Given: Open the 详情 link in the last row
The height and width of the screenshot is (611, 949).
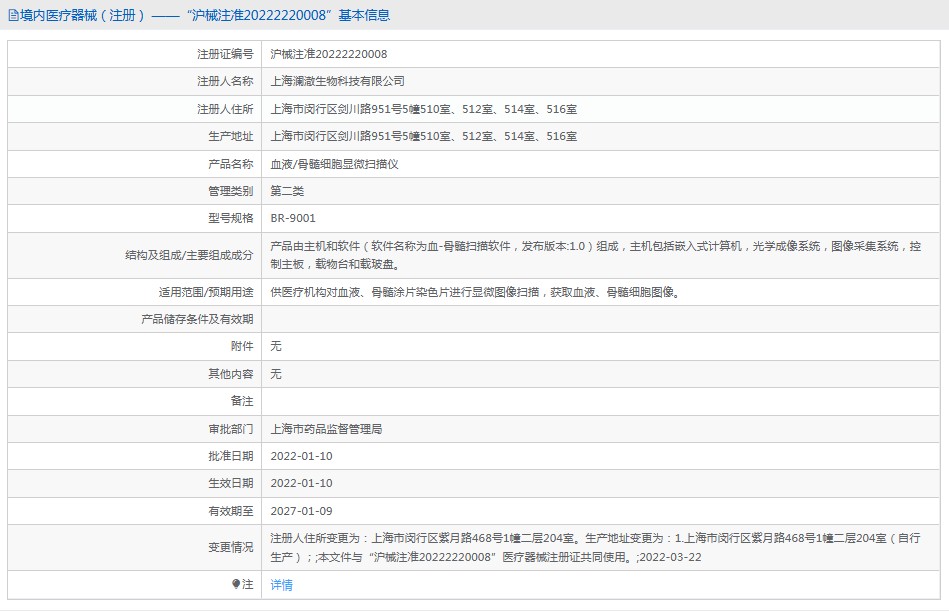Looking at the screenshot, I should pyautogui.click(x=282, y=585).
